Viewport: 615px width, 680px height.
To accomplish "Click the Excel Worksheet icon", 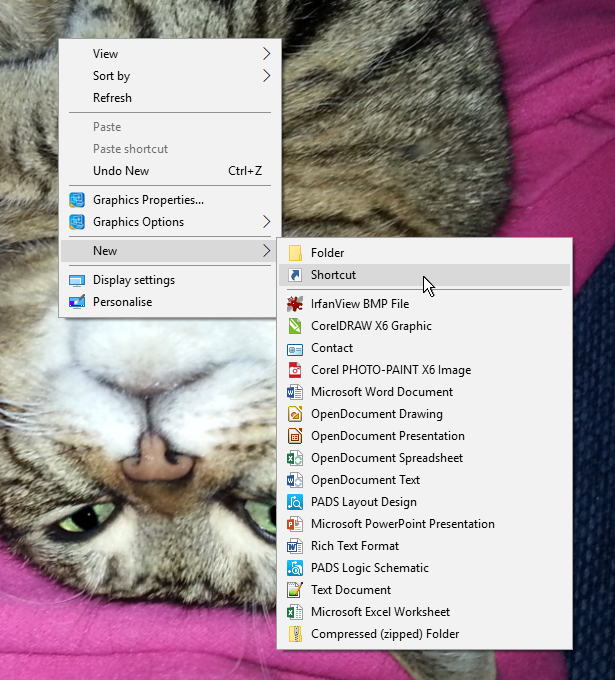I will [x=295, y=612].
